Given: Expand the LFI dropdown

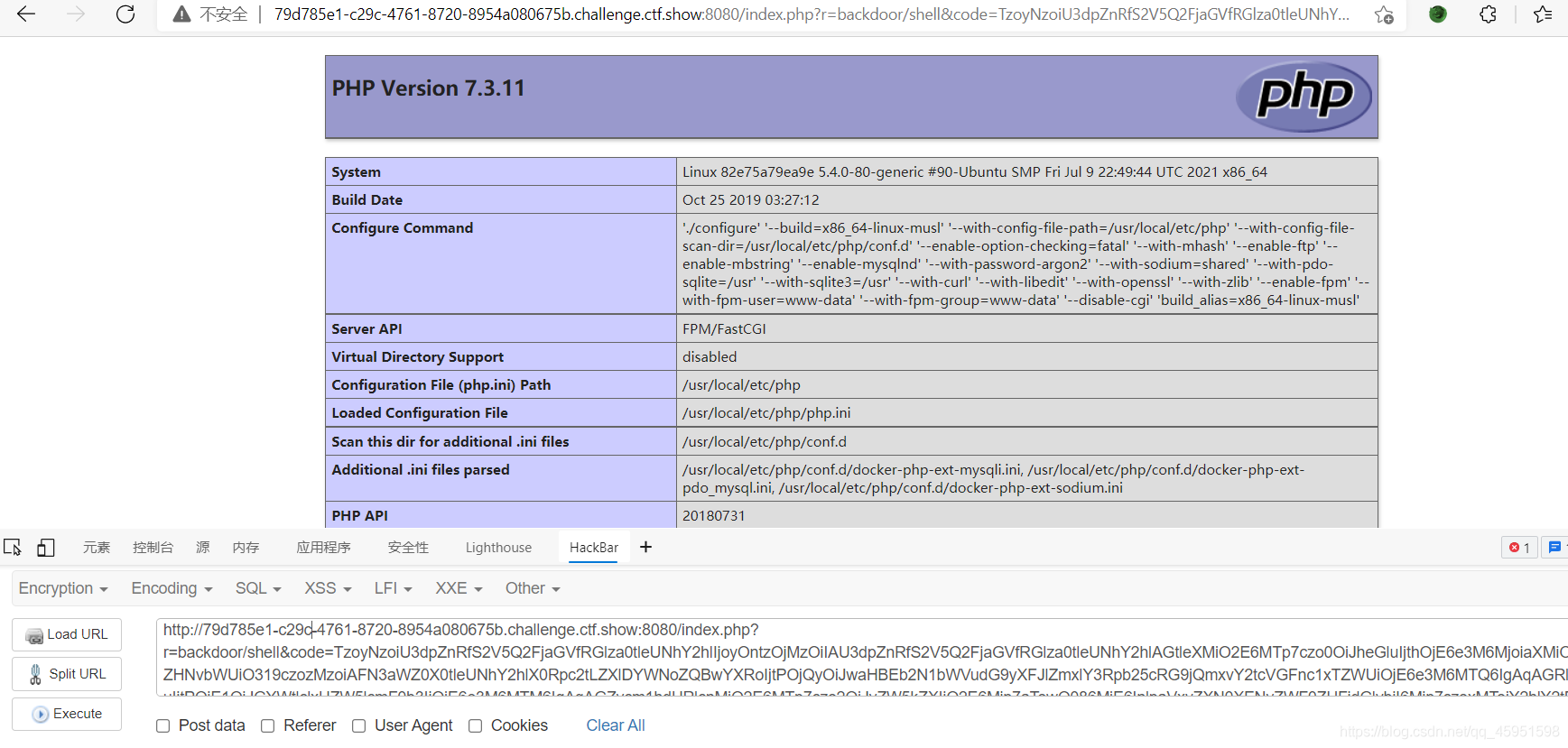Looking at the screenshot, I should point(394,588).
